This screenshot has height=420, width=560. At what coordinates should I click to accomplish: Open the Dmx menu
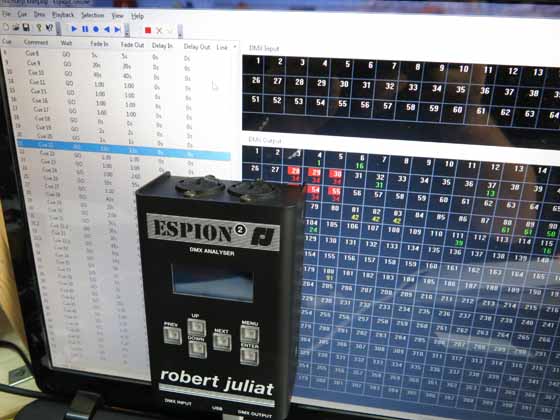coord(39,15)
